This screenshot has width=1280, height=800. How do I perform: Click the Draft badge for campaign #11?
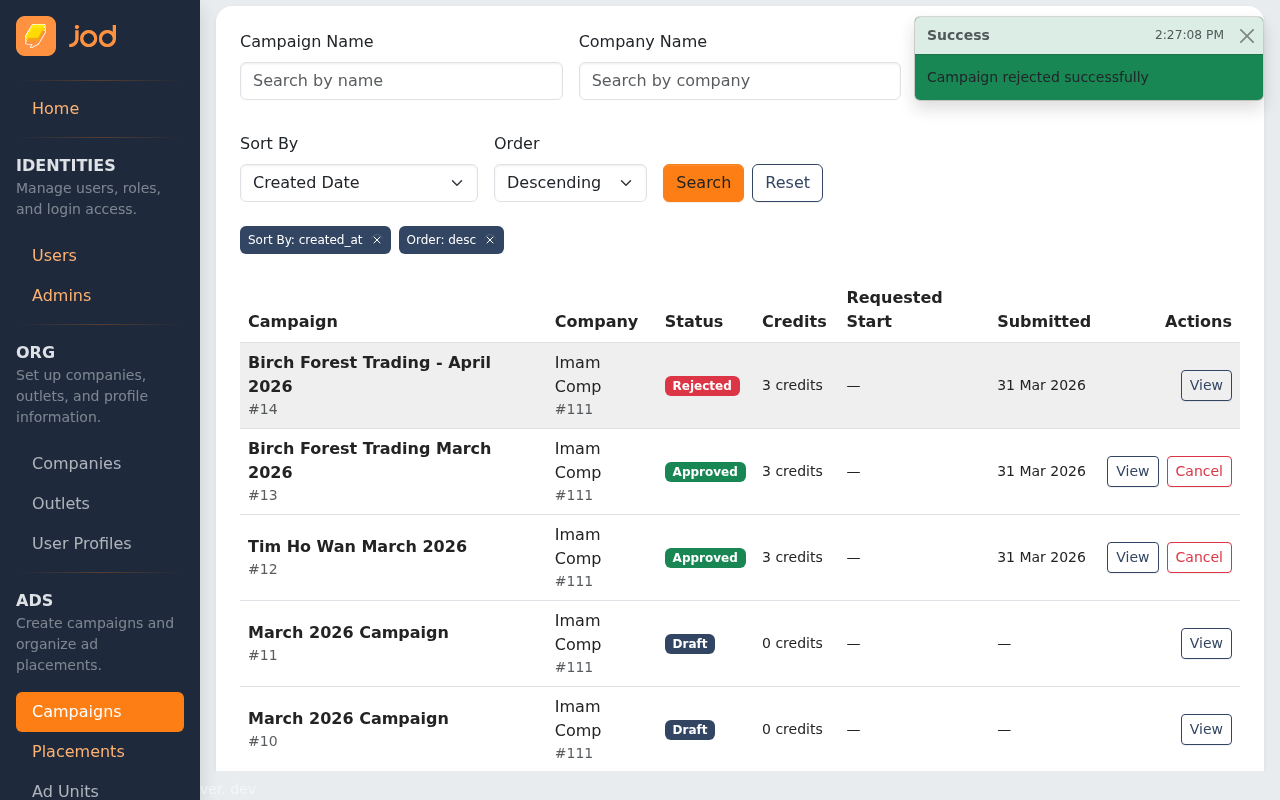click(x=690, y=644)
